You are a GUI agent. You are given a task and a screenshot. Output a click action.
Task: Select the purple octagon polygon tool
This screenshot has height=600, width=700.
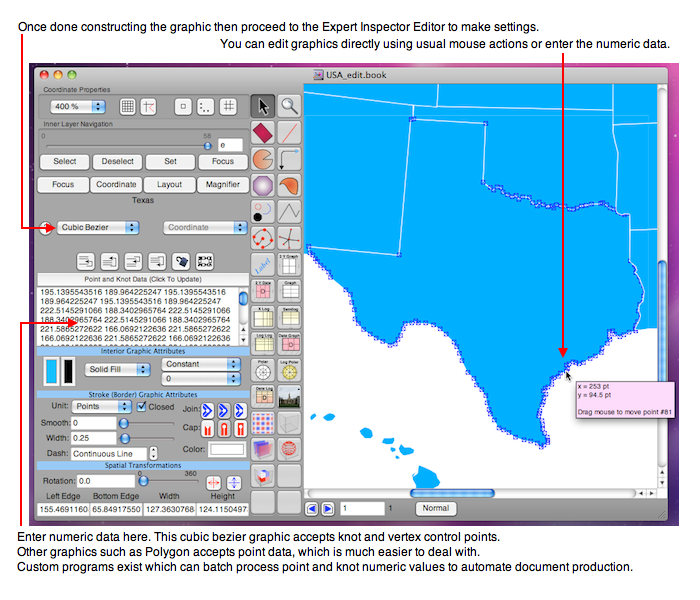pyautogui.click(x=262, y=186)
